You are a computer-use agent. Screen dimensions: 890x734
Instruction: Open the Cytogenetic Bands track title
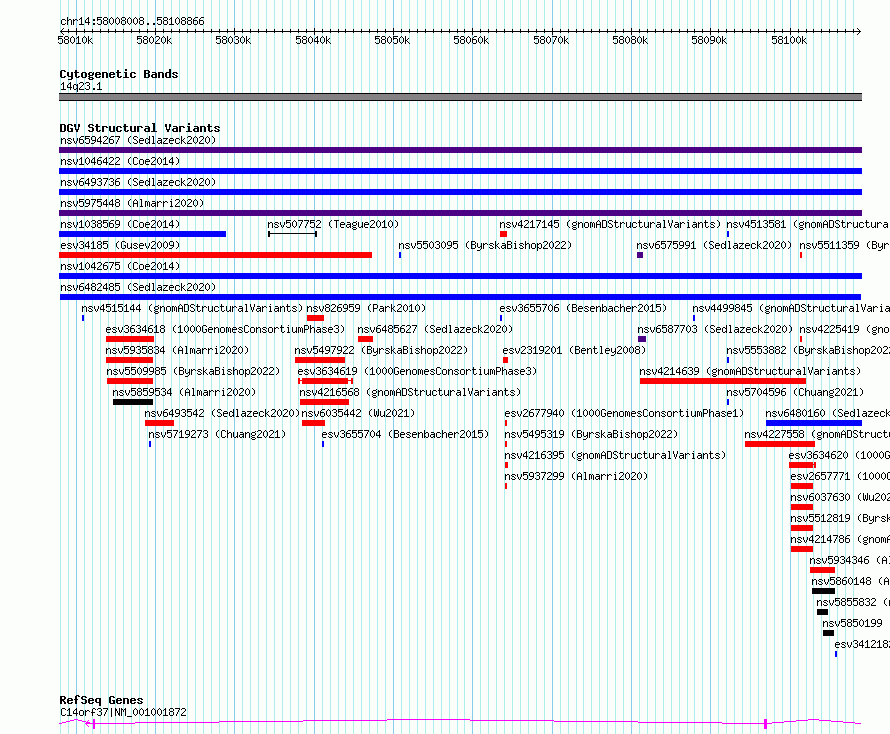coord(119,74)
